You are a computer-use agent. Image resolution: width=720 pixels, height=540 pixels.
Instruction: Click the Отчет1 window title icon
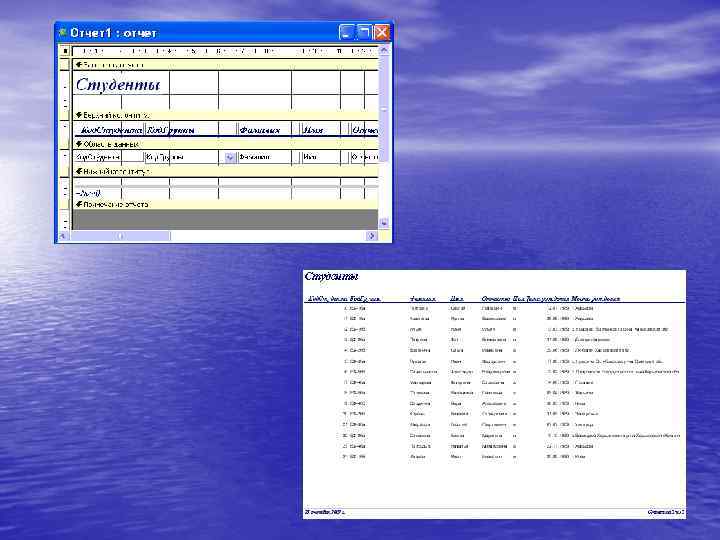(x=62, y=33)
